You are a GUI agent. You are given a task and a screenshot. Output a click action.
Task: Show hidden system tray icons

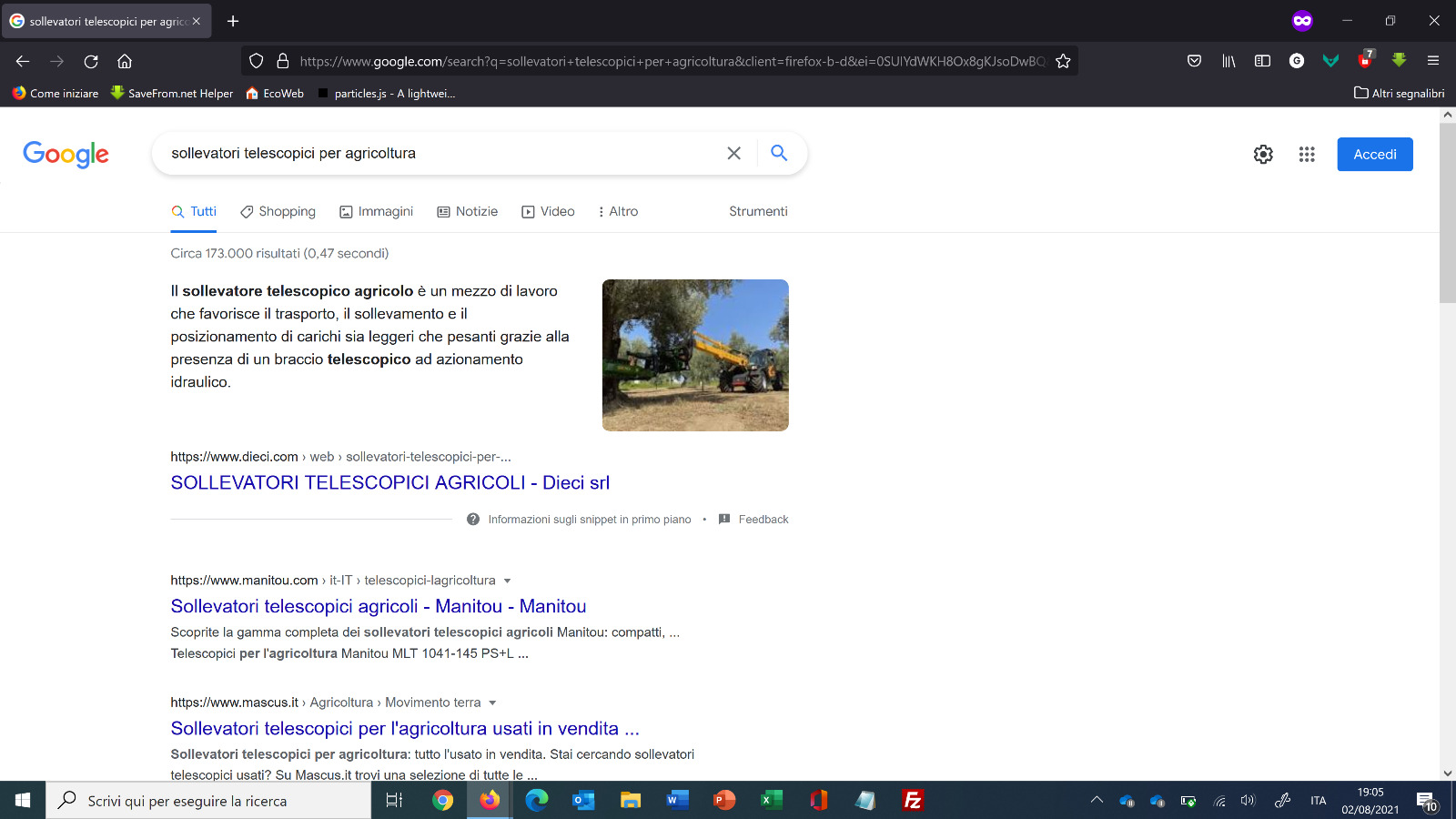click(1097, 801)
